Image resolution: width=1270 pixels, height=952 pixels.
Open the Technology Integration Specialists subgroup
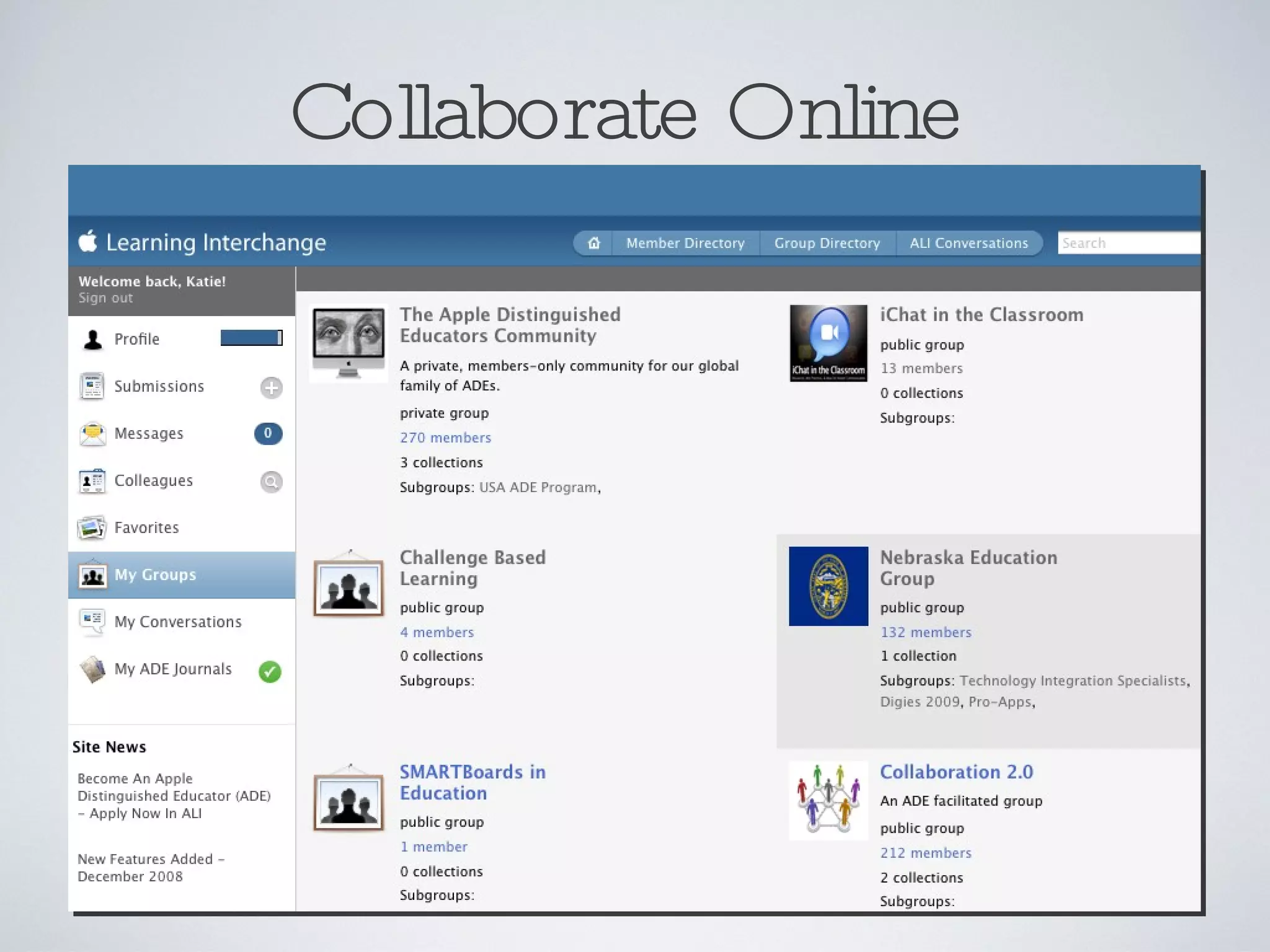[1073, 681]
